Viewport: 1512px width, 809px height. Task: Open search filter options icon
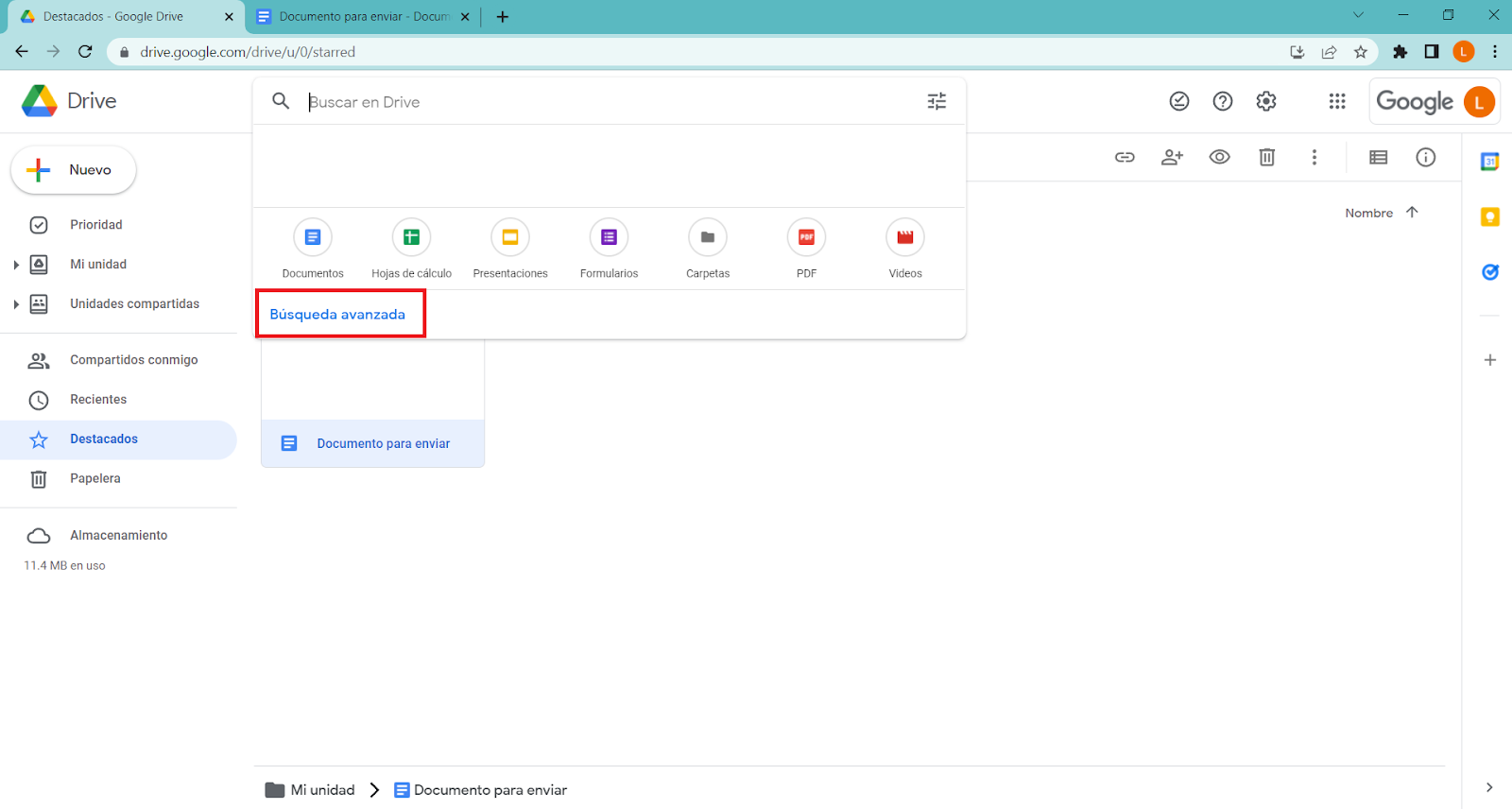[936, 101]
